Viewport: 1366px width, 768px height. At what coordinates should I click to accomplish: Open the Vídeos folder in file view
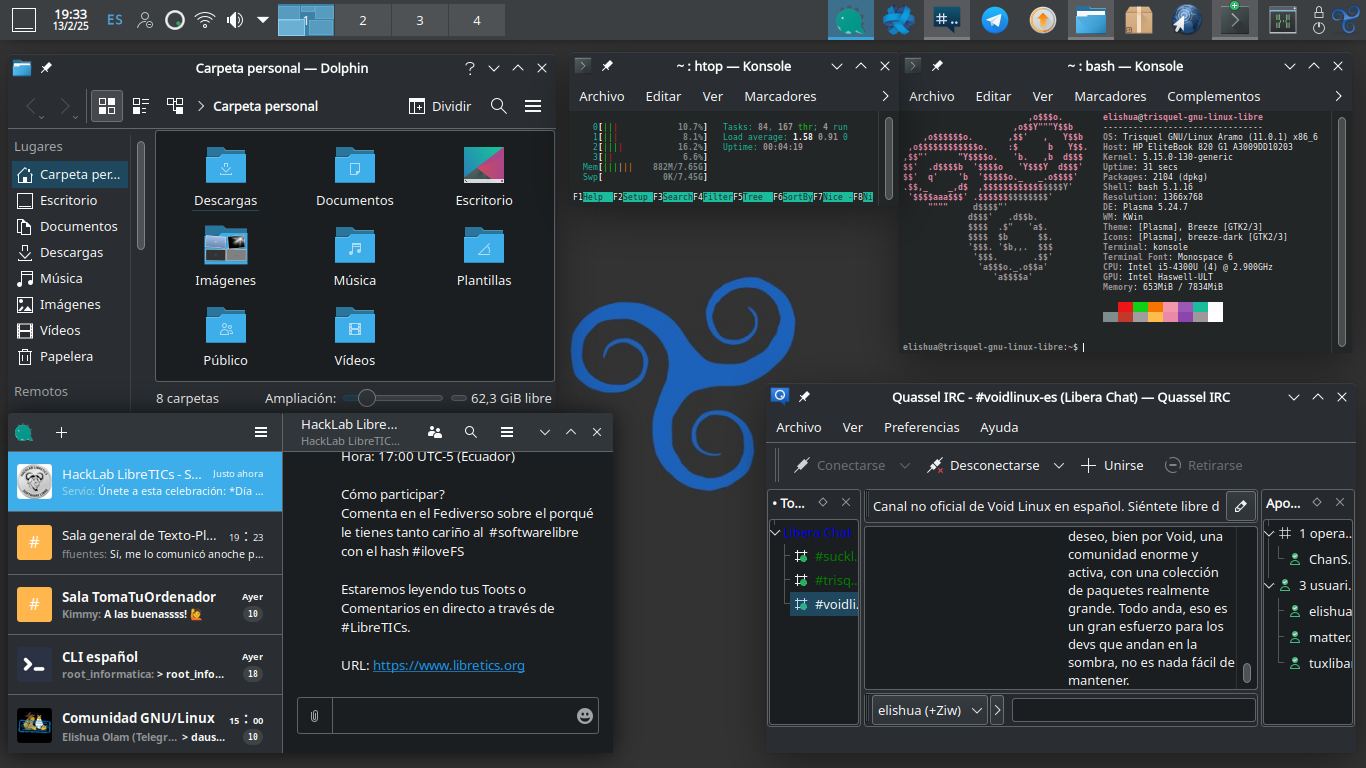(355, 337)
